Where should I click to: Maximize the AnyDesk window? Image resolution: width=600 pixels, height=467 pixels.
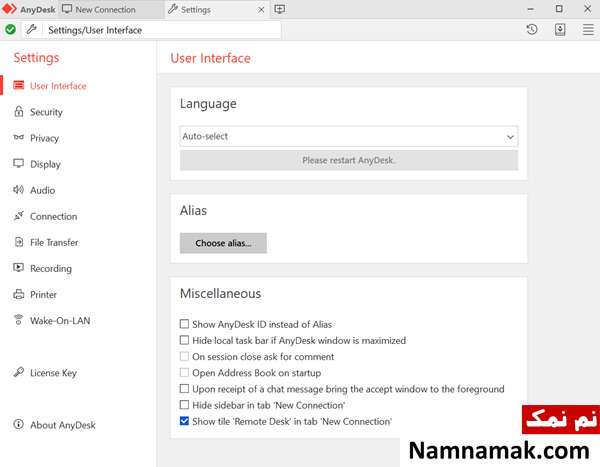click(x=559, y=9)
